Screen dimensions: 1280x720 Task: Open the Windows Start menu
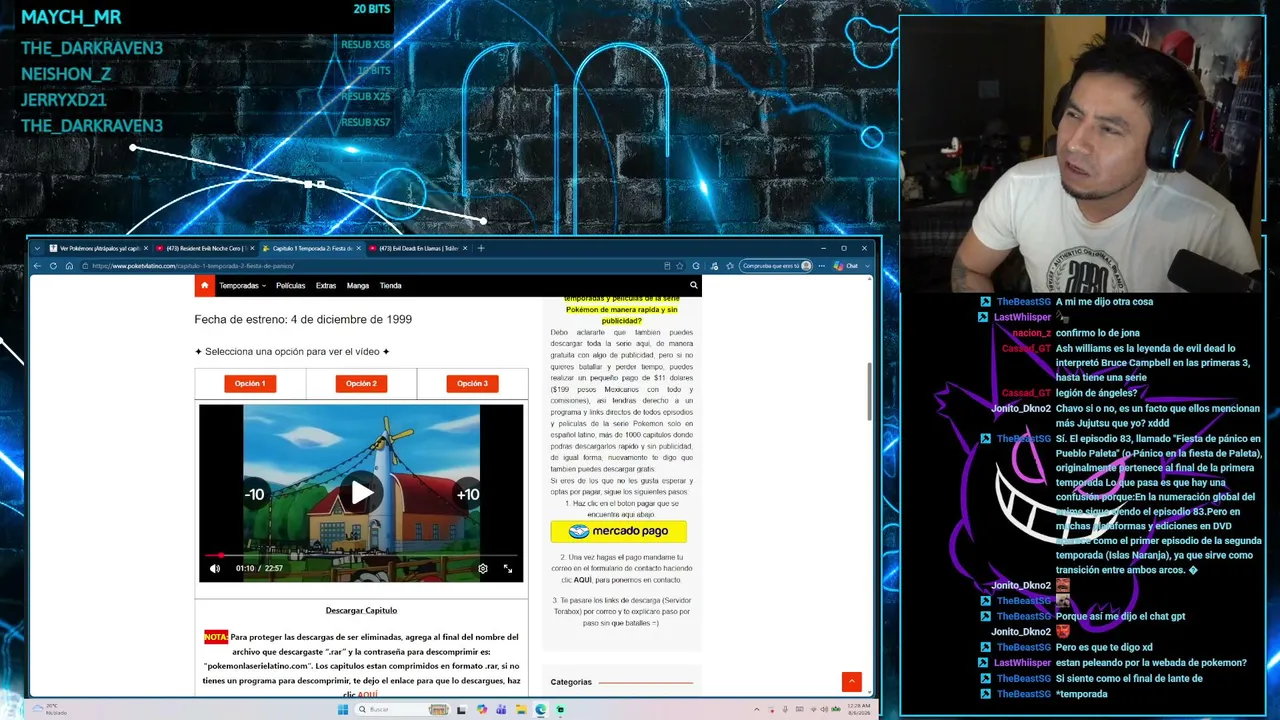[343, 710]
